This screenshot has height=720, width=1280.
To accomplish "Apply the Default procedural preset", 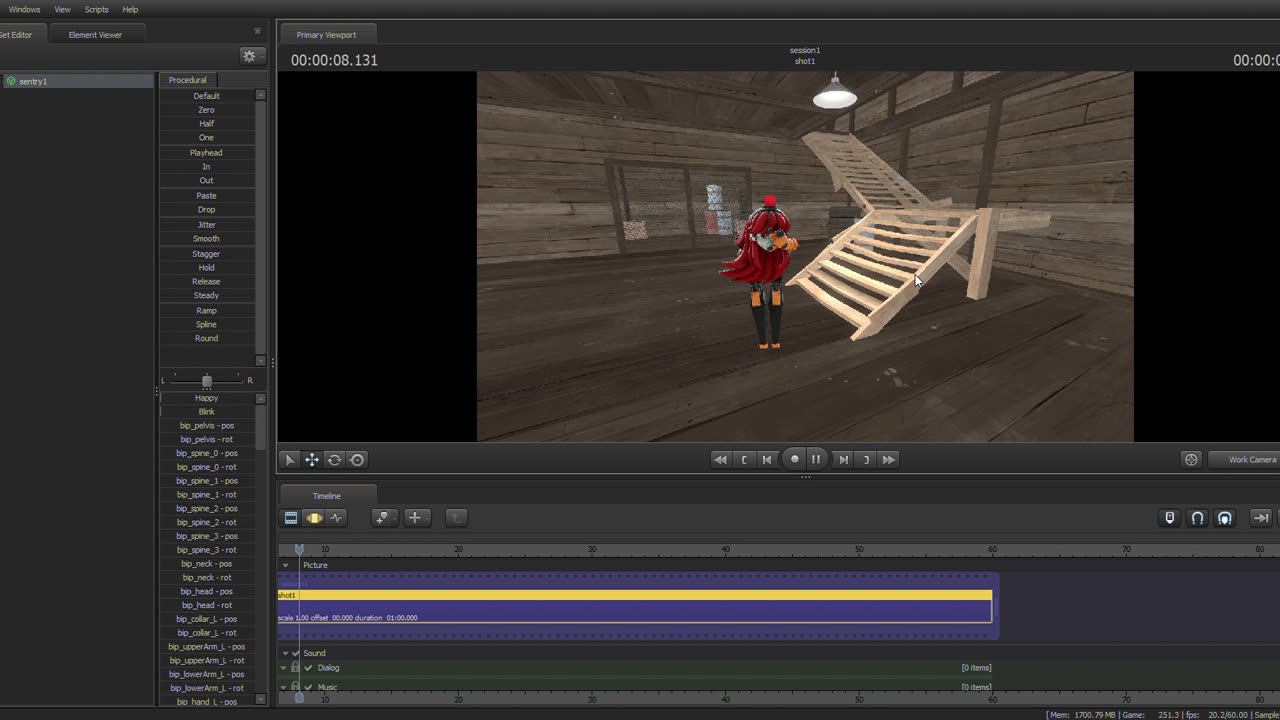I will pyautogui.click(x=206, y=96).
